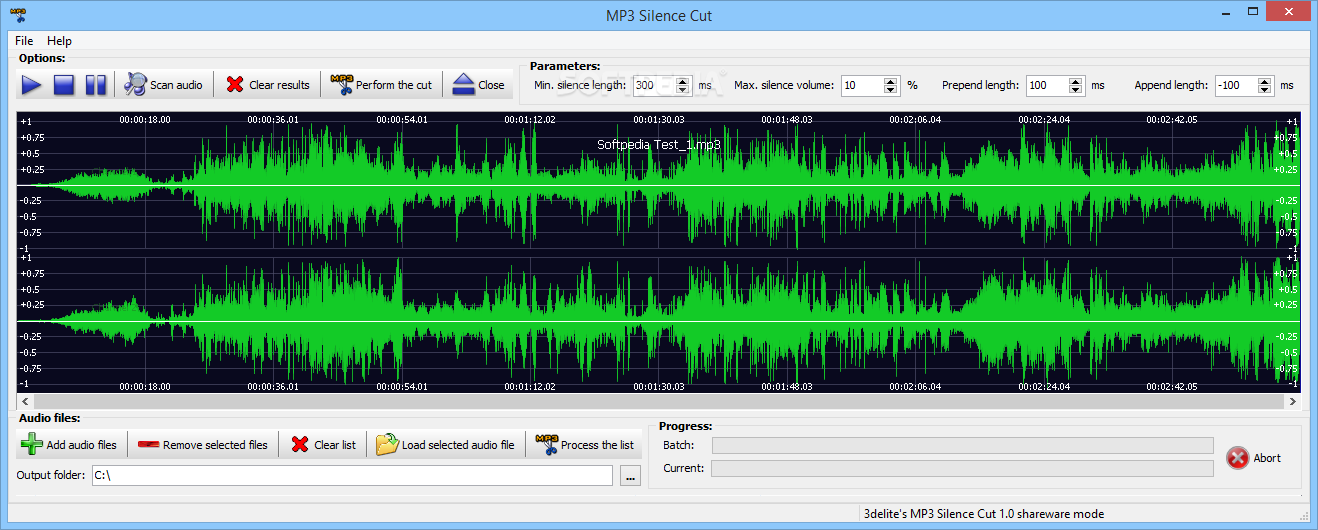Click the Load selected audio file folder icon

(387, 445)
